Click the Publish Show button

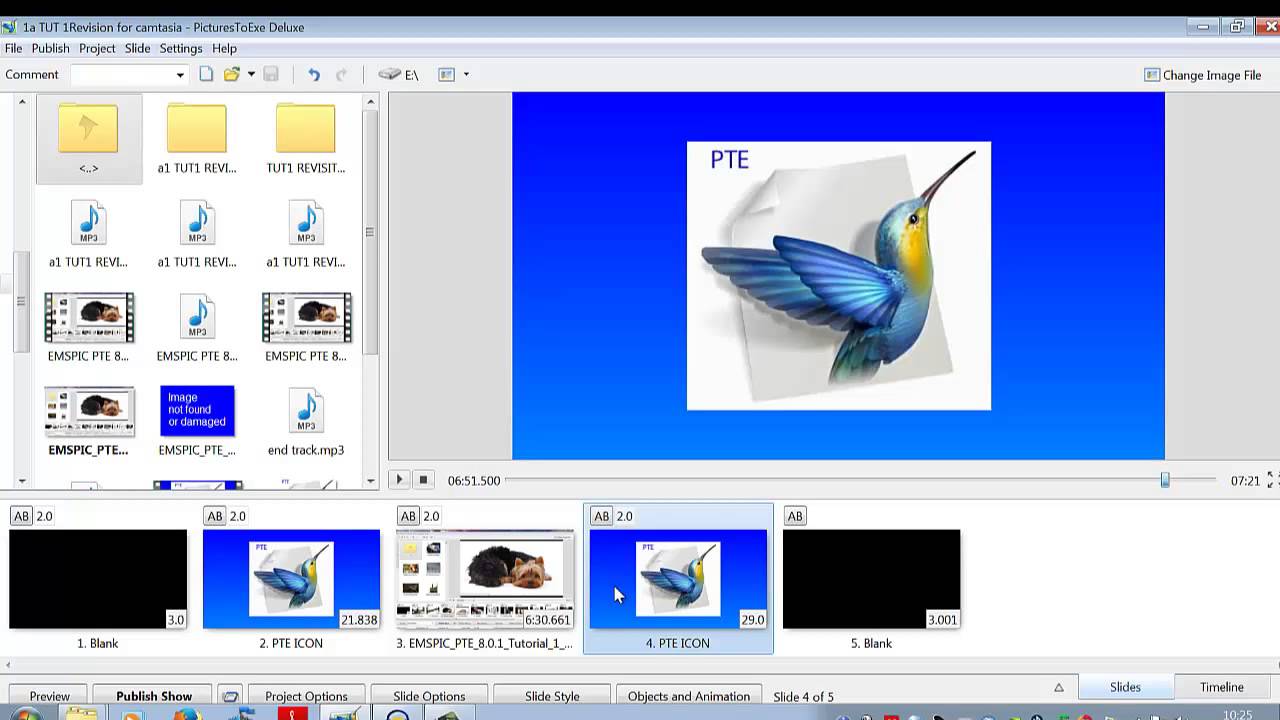[154, 696]
